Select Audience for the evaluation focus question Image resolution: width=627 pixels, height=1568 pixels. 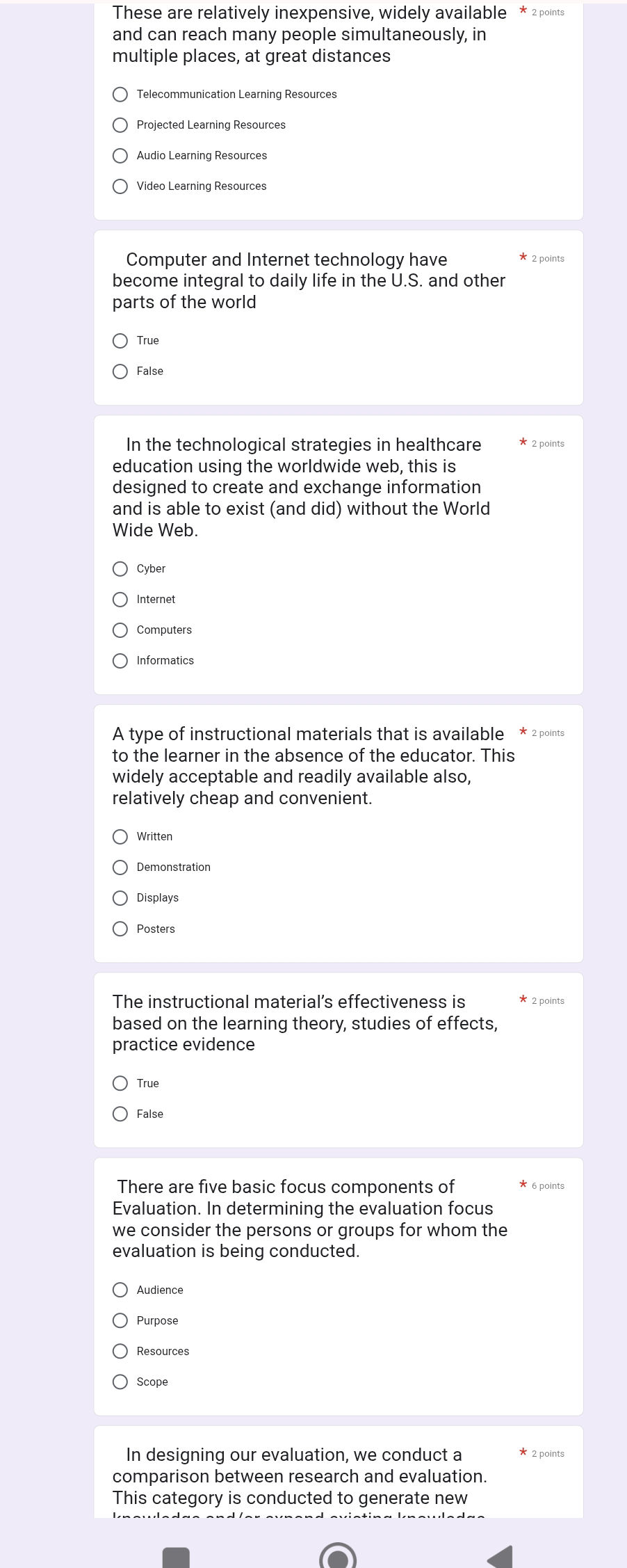[x=120, y=1290]
